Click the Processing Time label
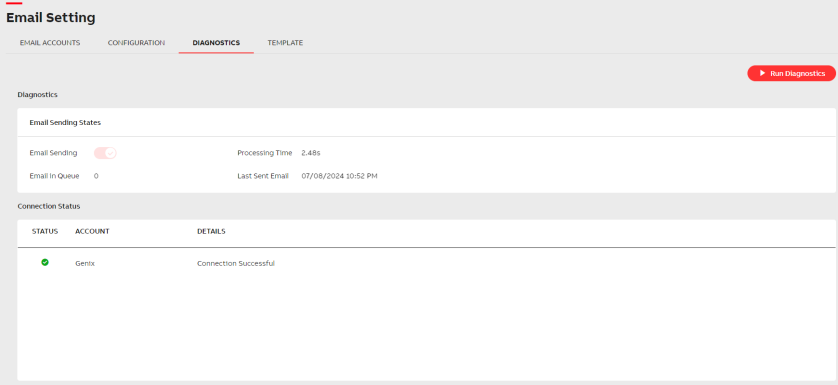The image size is (838, 385). (265, 153)
